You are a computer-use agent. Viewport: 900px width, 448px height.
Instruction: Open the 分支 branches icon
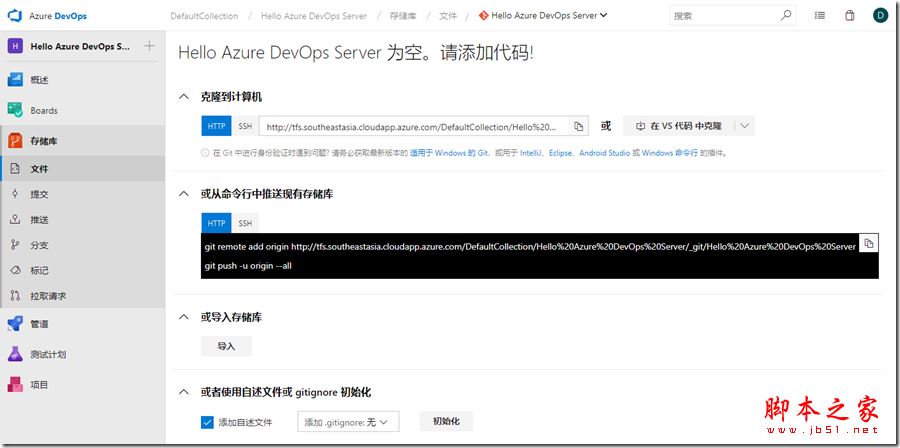click(15, 246)
